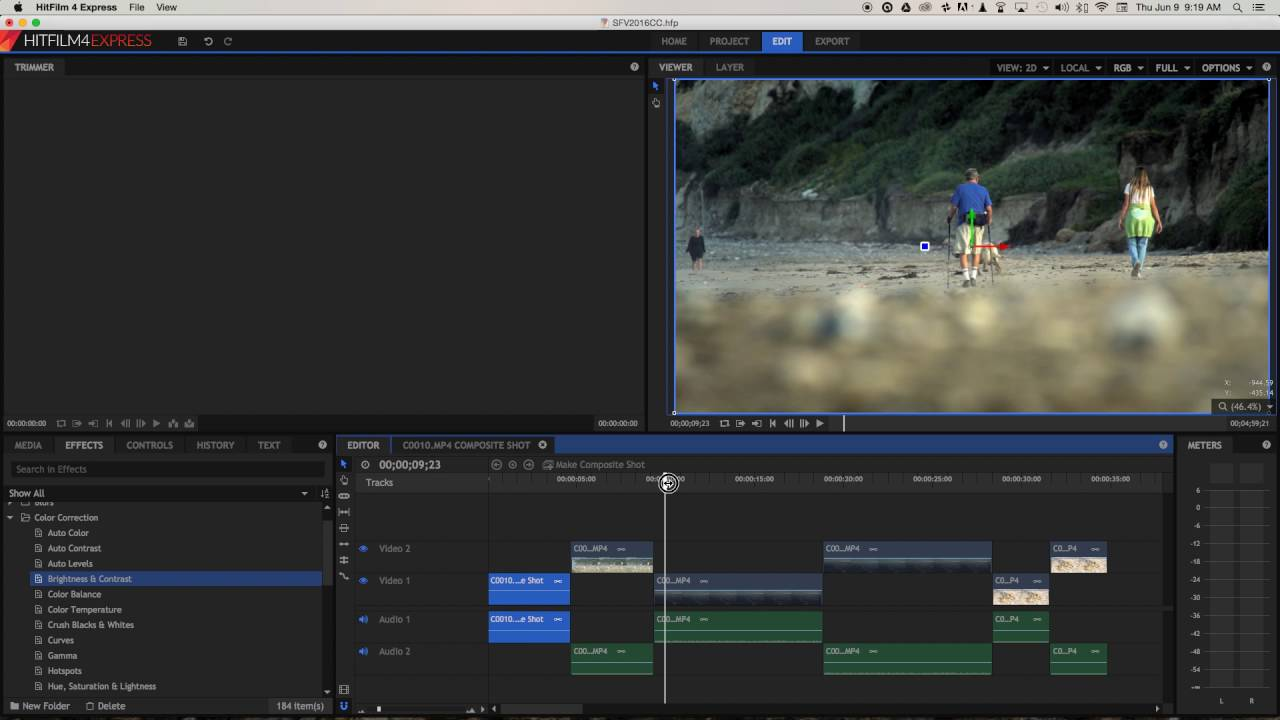Open the File menu in the menu bar

136,7
